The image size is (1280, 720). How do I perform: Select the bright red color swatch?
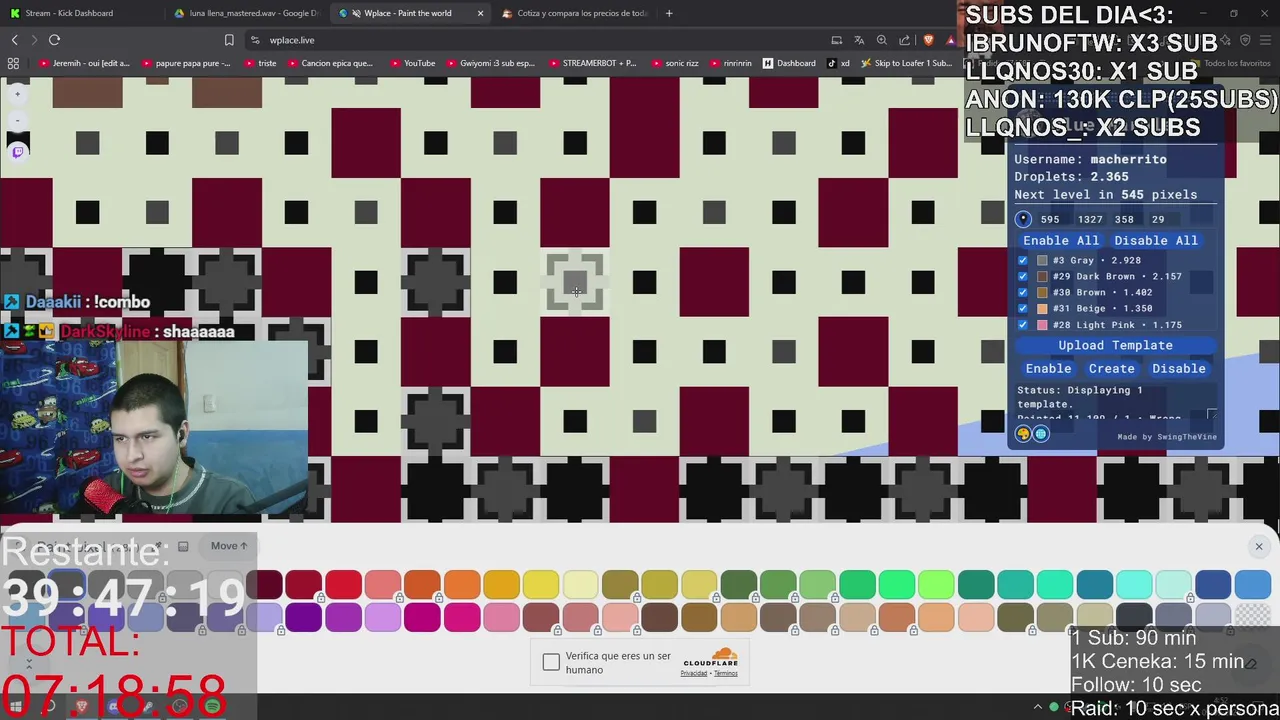tap(343, 585)
